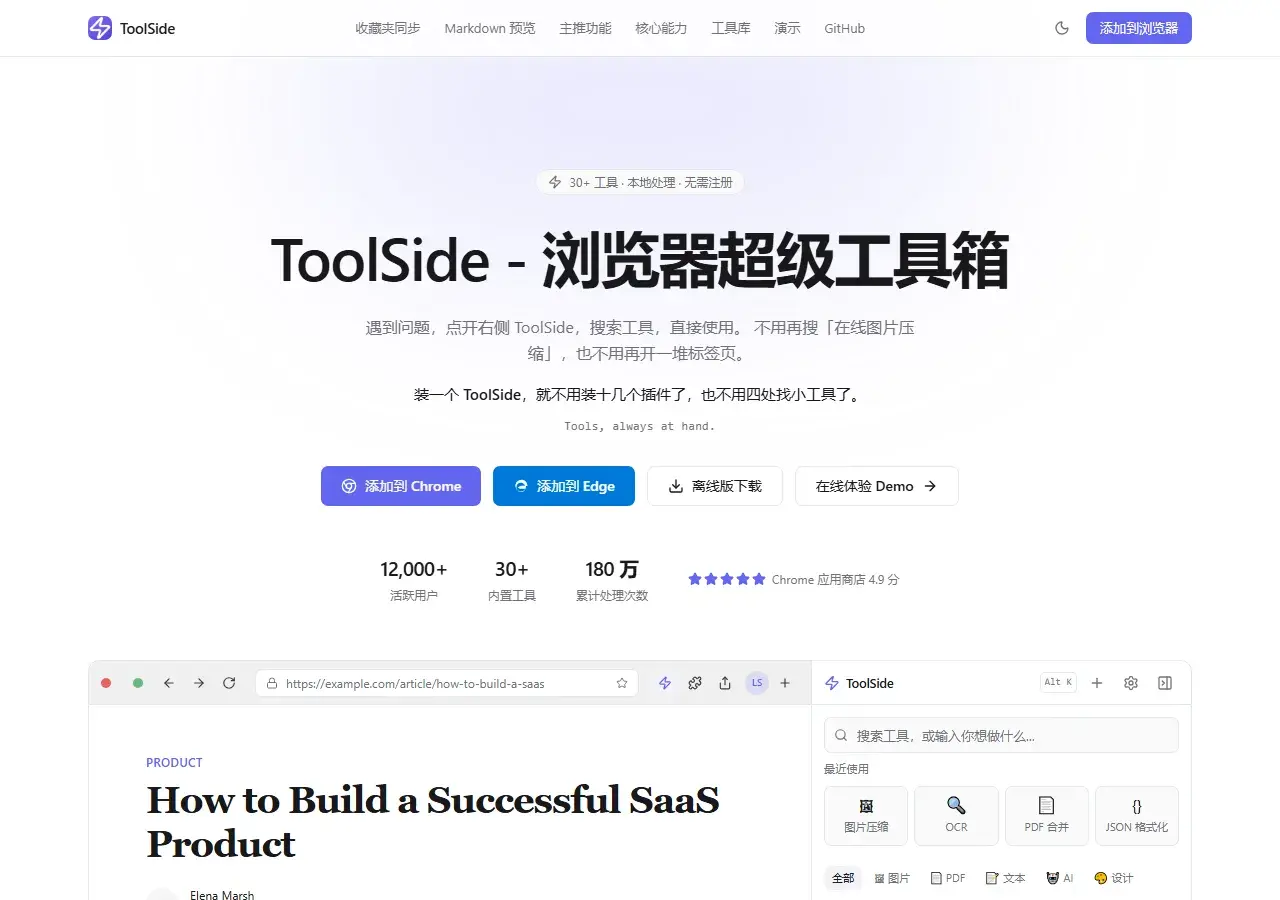This screenshot has width=1280, height=900.
Task: Go to 主推功能 section
Action: [x=586, y=28]
